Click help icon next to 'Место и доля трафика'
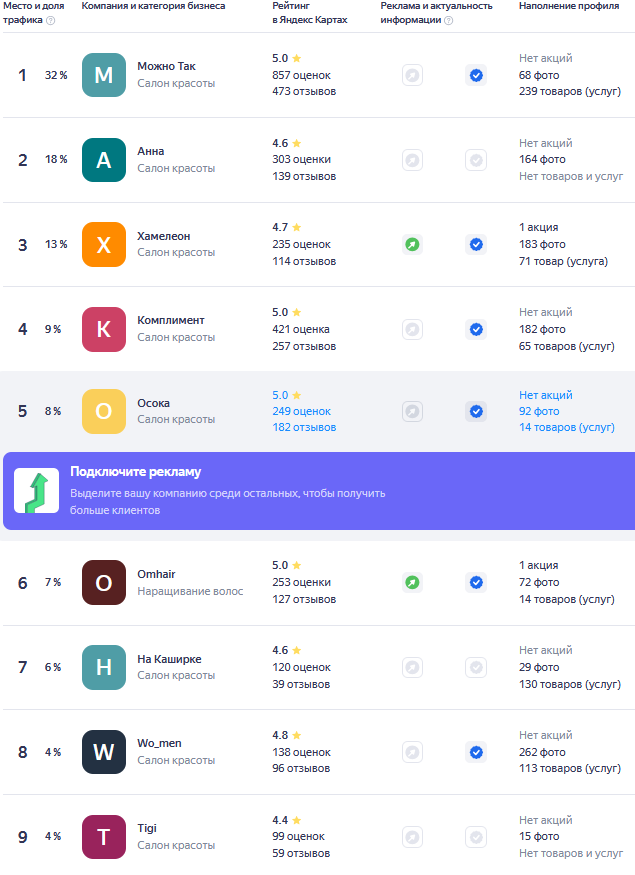The width and height of the screenshot is (635, 875). pyautogui.click(x=51, y=20)
